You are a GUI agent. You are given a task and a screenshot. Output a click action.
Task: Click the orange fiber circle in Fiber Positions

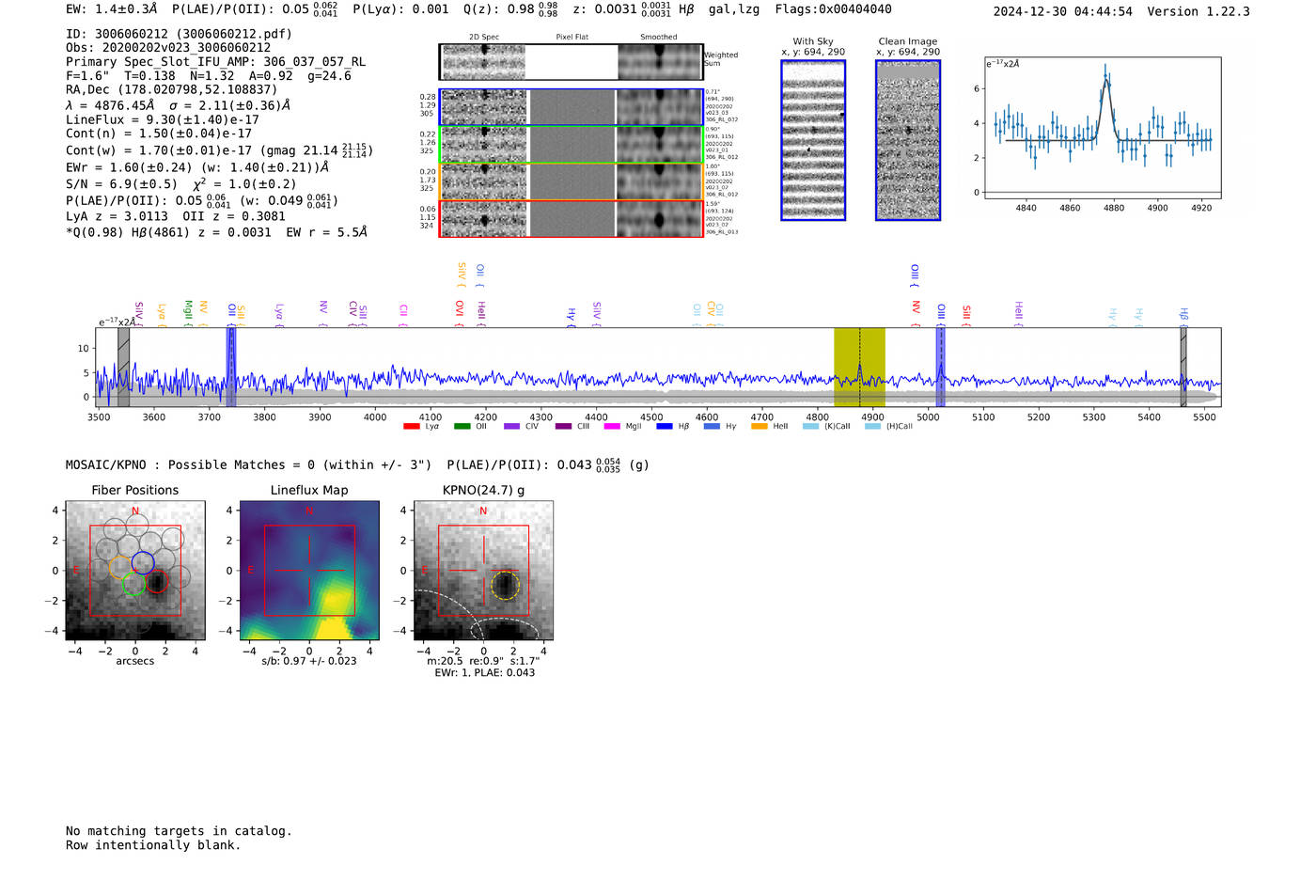(120, 567)
